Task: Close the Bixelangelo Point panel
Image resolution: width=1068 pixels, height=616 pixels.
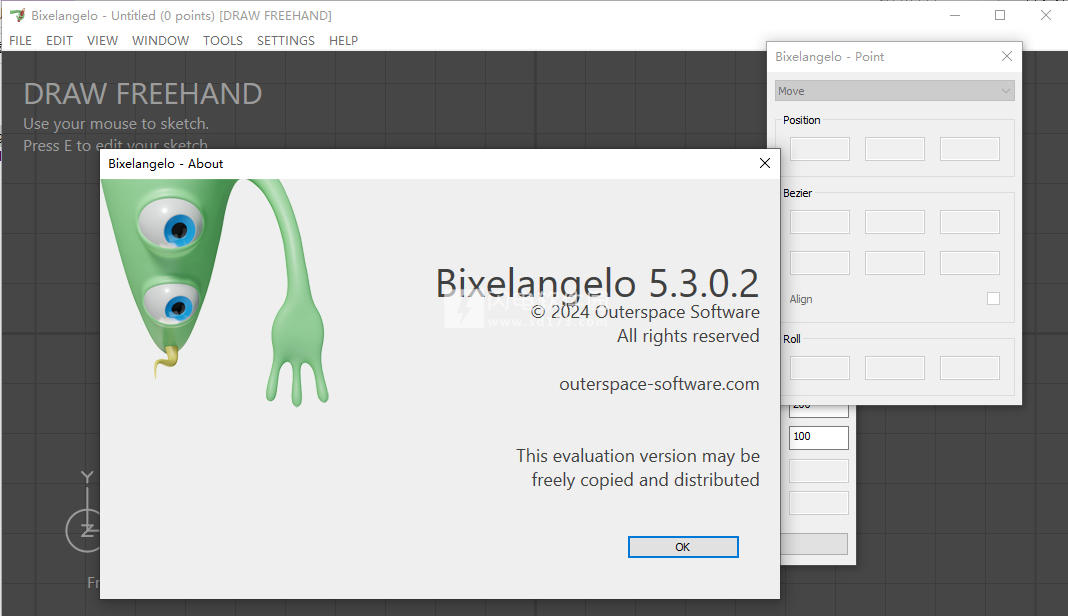Action: (1007, 57)
